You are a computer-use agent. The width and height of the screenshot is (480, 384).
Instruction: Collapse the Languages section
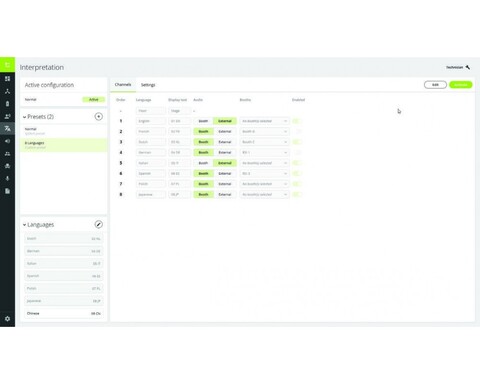pyautogui.click(x=24, y=225)
